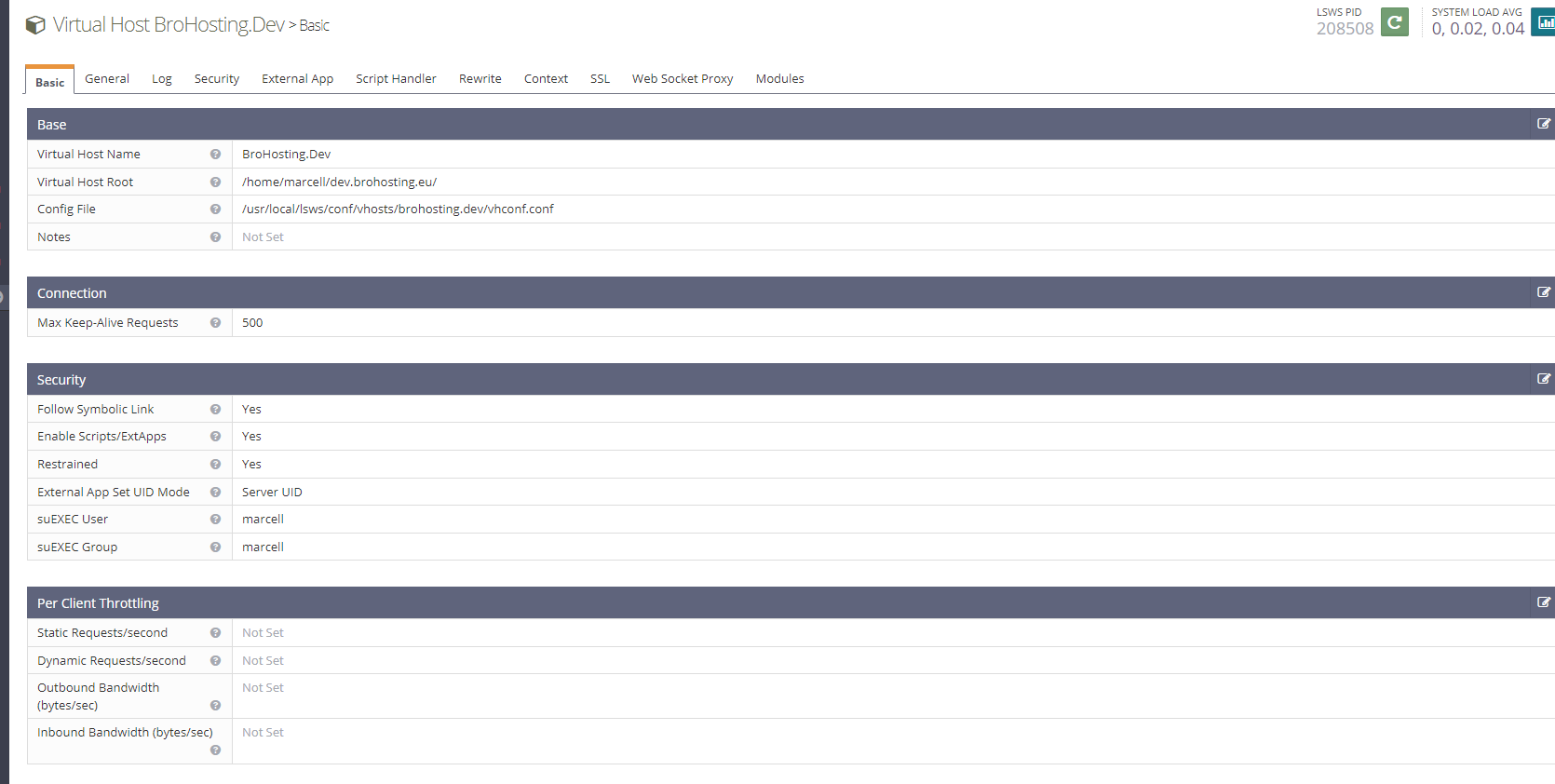Open the Security tab

coord(217,79)
